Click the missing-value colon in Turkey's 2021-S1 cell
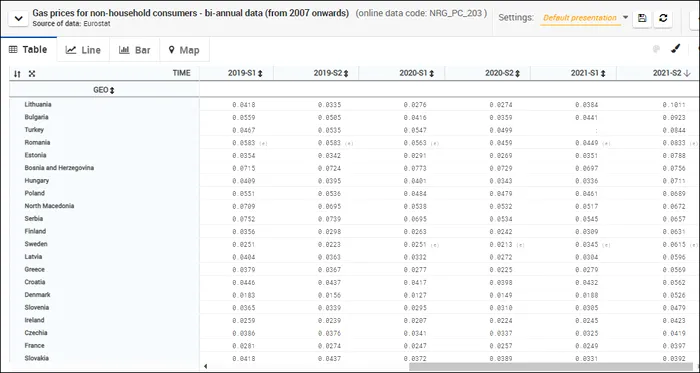Image resolution: width=700 pixels, height=373 pixels. click(596, 131)
